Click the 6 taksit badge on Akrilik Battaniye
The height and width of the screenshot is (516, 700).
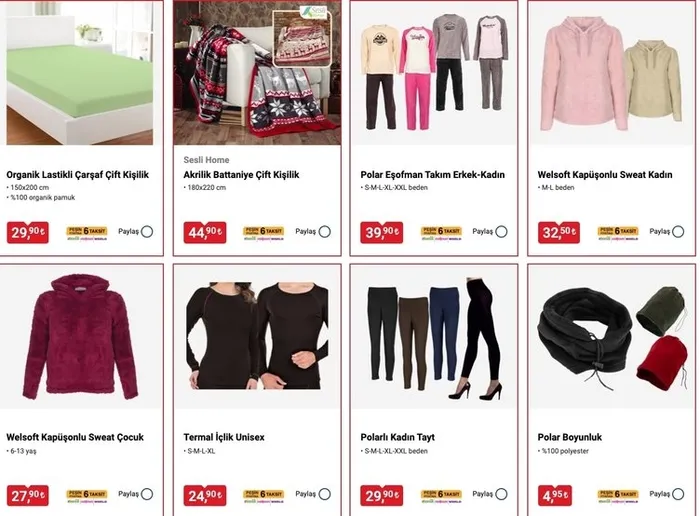tap(264, 233)
